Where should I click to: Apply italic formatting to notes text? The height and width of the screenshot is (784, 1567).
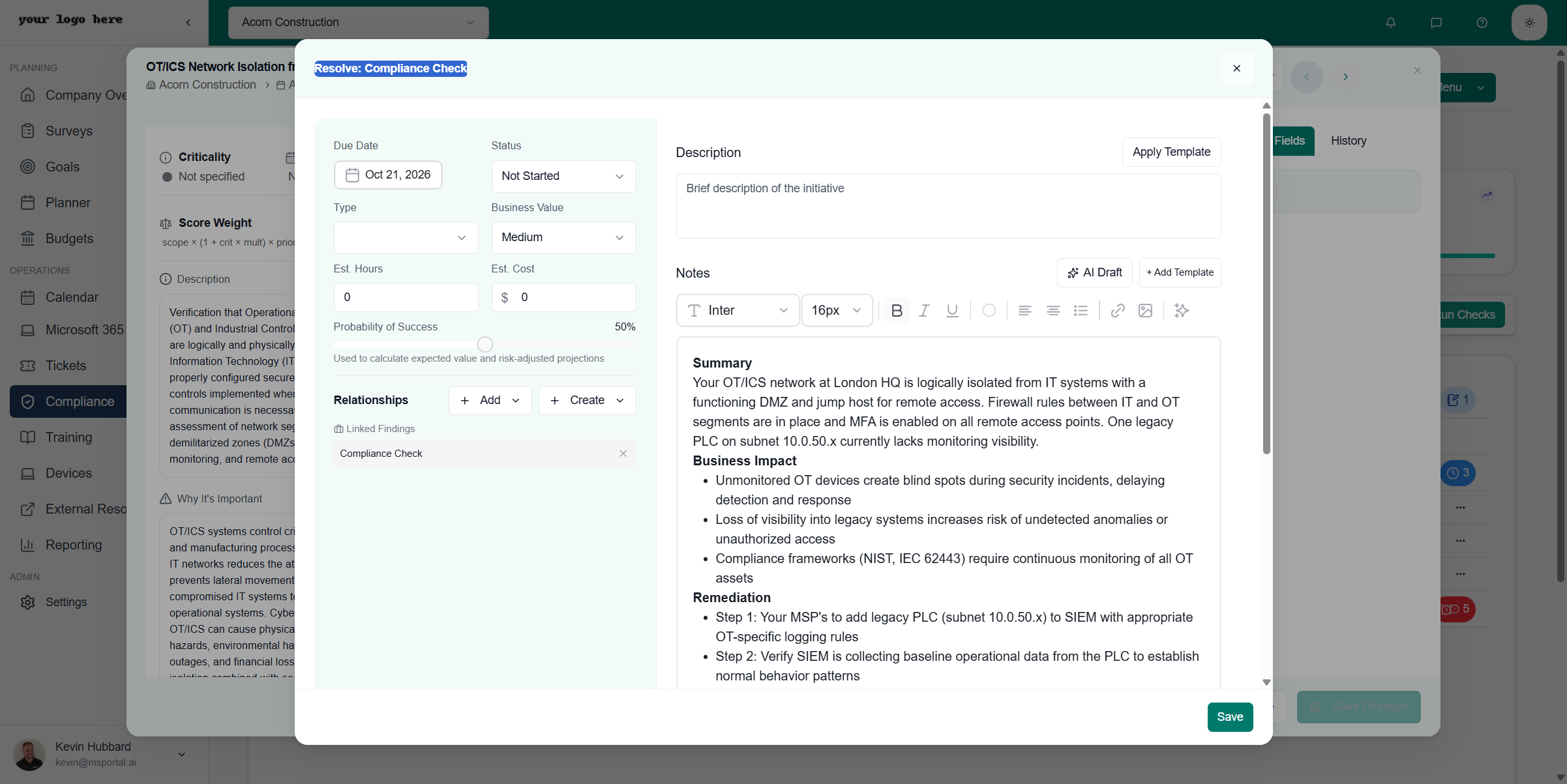point(924,310)
